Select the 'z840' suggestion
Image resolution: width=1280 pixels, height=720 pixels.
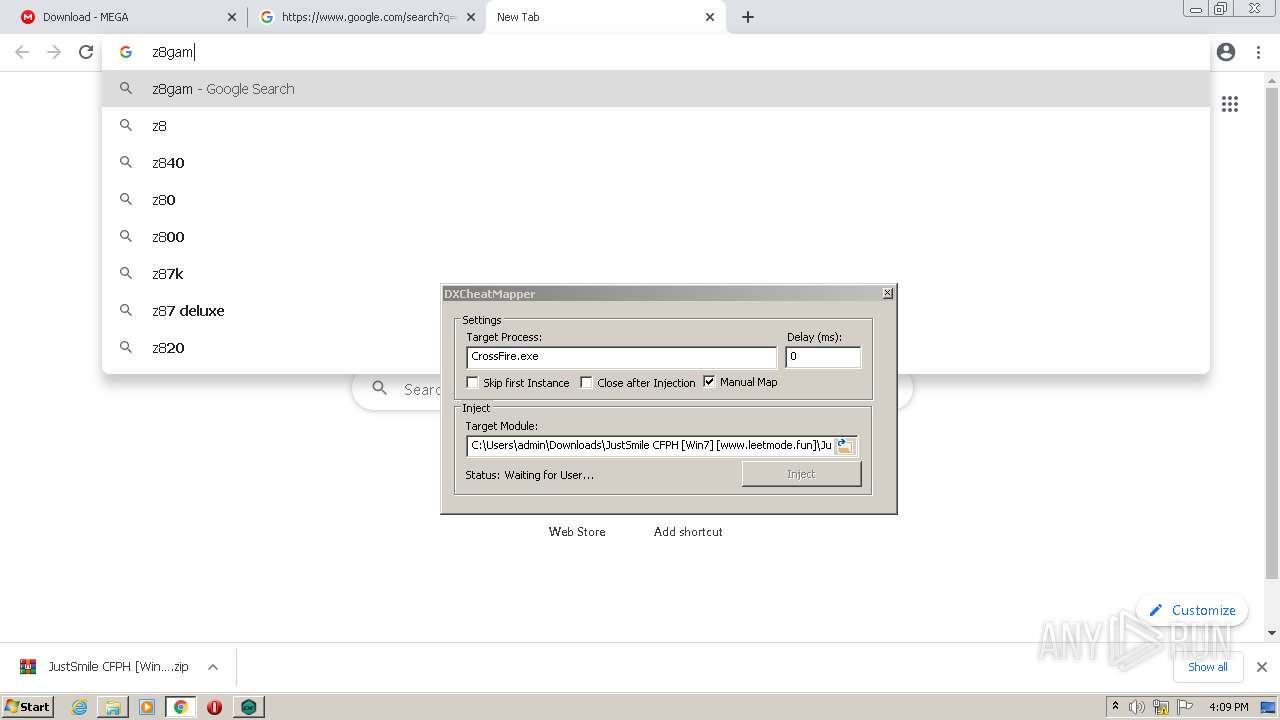(x=656, y=163)
